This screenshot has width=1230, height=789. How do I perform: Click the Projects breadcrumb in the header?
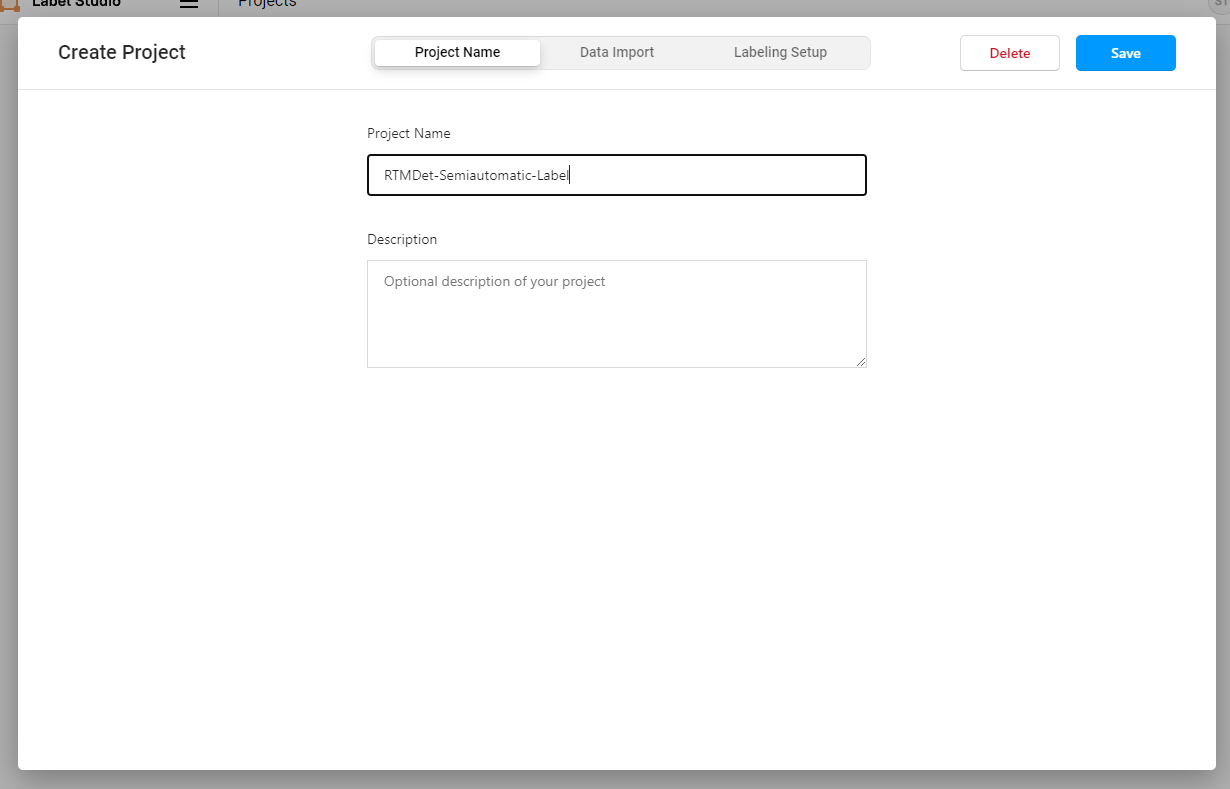(267, 4)
